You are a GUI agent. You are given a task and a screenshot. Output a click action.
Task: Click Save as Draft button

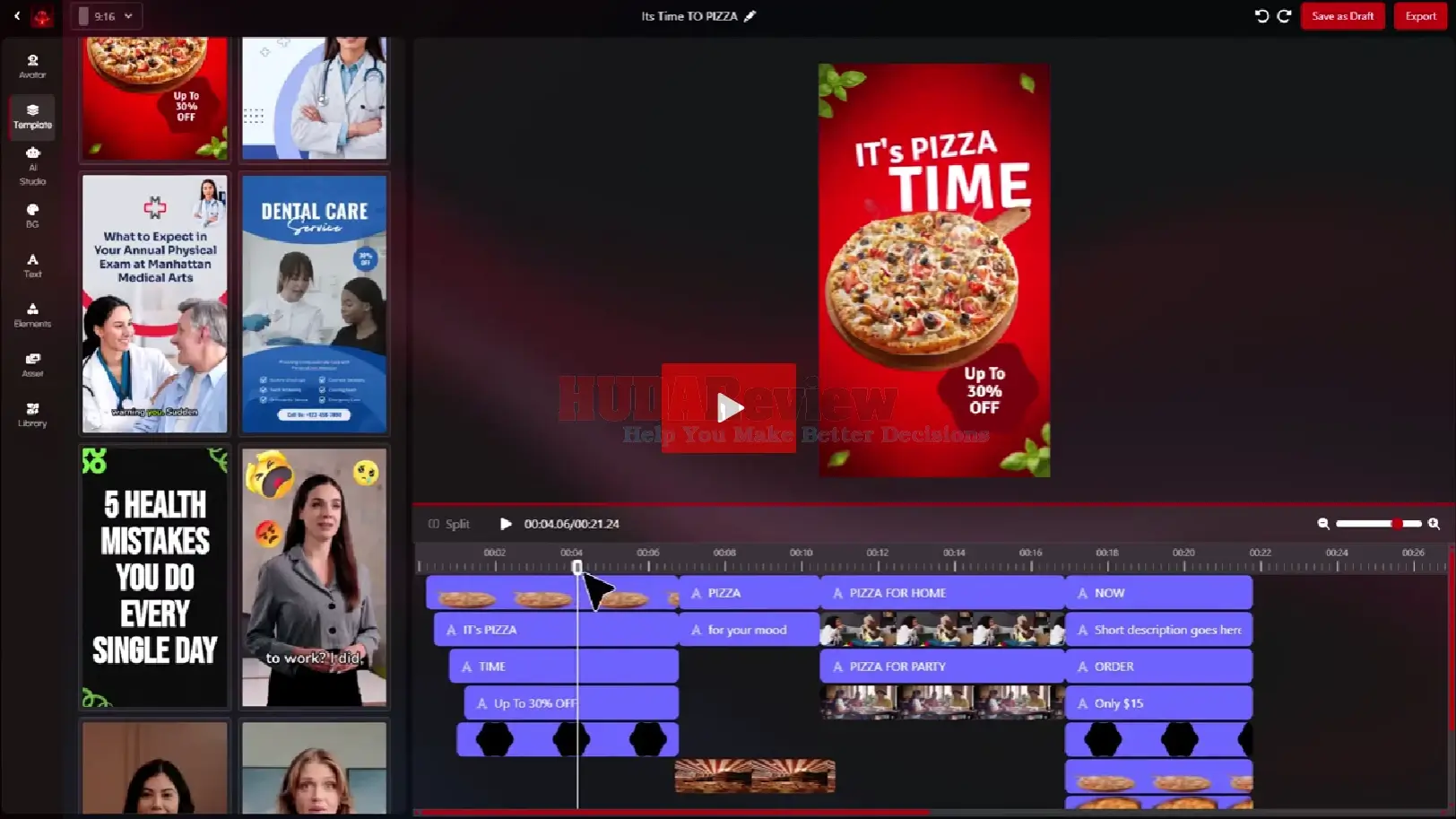(1342, 16)
